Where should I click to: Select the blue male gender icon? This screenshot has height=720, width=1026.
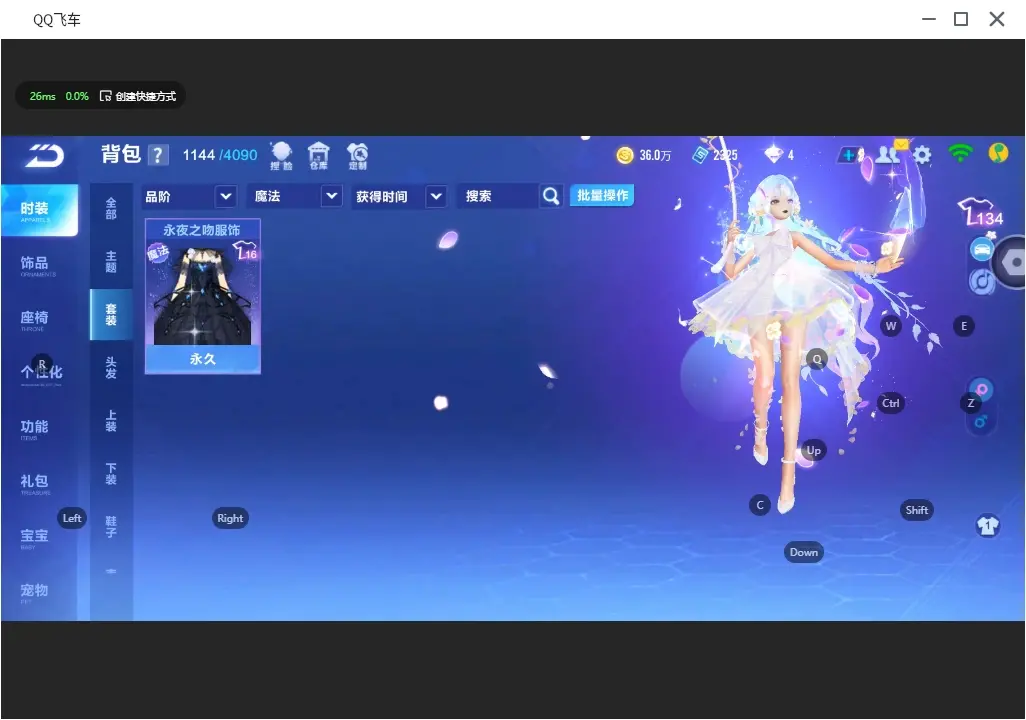[981, 422]
